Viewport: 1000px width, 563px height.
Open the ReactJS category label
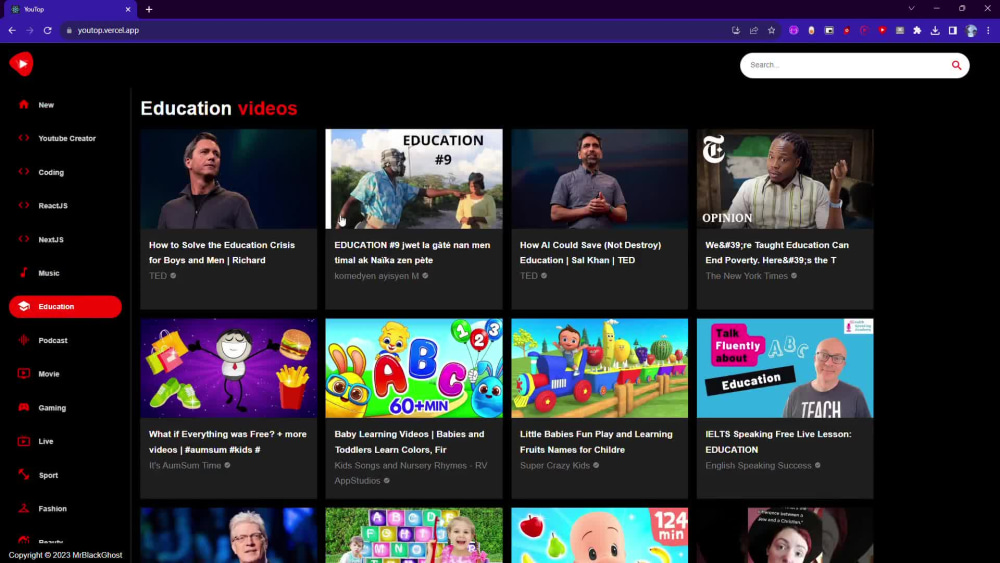pyautogui.click(x=53, y=206)
